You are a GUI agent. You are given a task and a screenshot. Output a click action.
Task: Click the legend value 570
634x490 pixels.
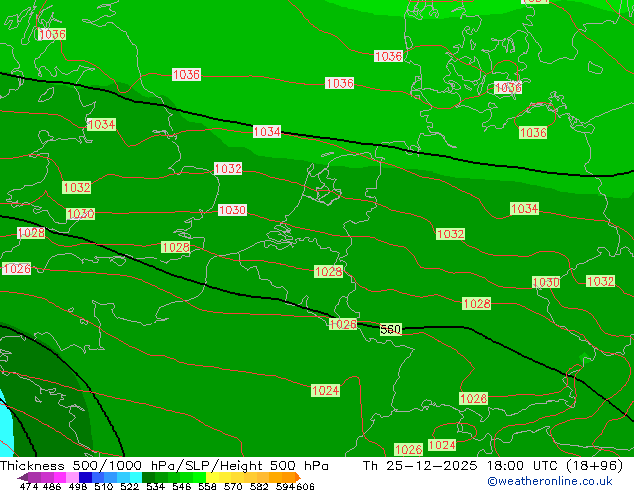pyautogui.click(x=233, y=486)
